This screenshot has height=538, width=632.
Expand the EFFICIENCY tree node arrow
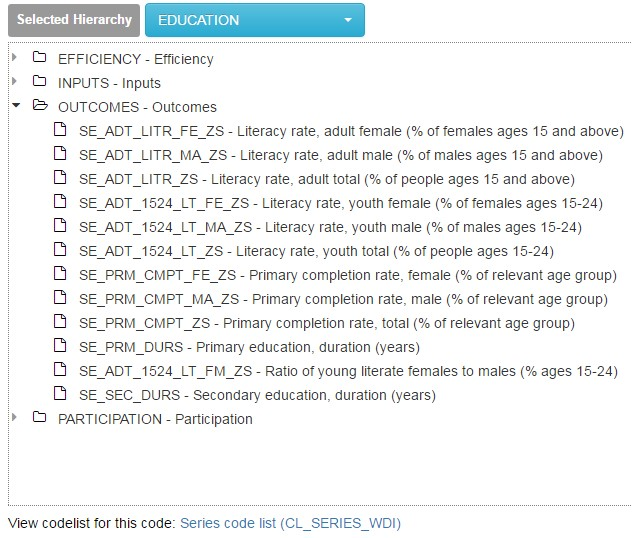click(15, 58)
